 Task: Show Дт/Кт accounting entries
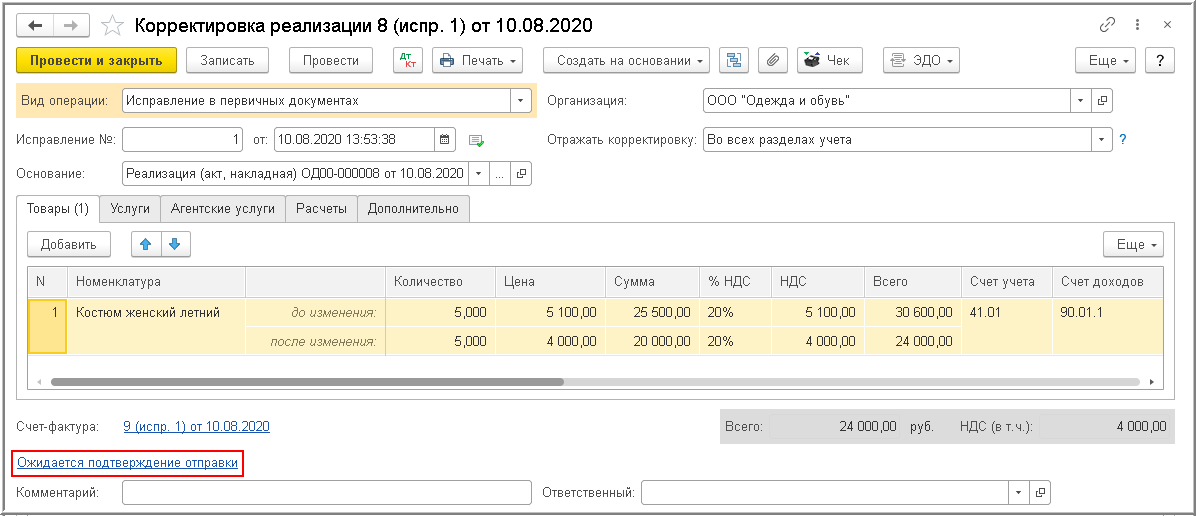point(408,60)
